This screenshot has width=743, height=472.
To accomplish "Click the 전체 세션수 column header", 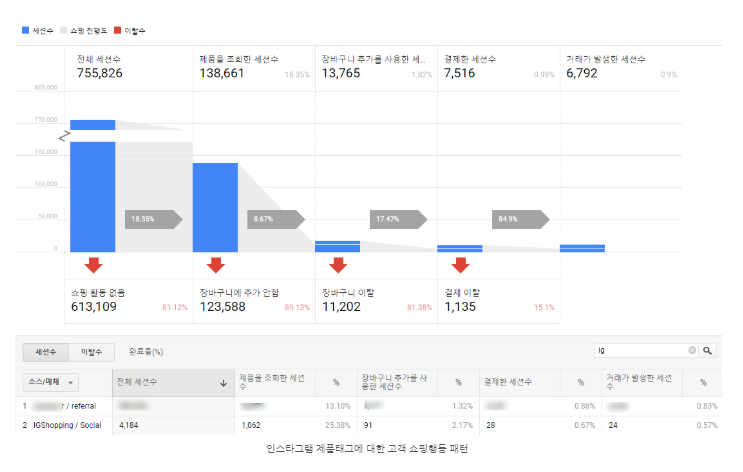I will (x=173, y=382).
